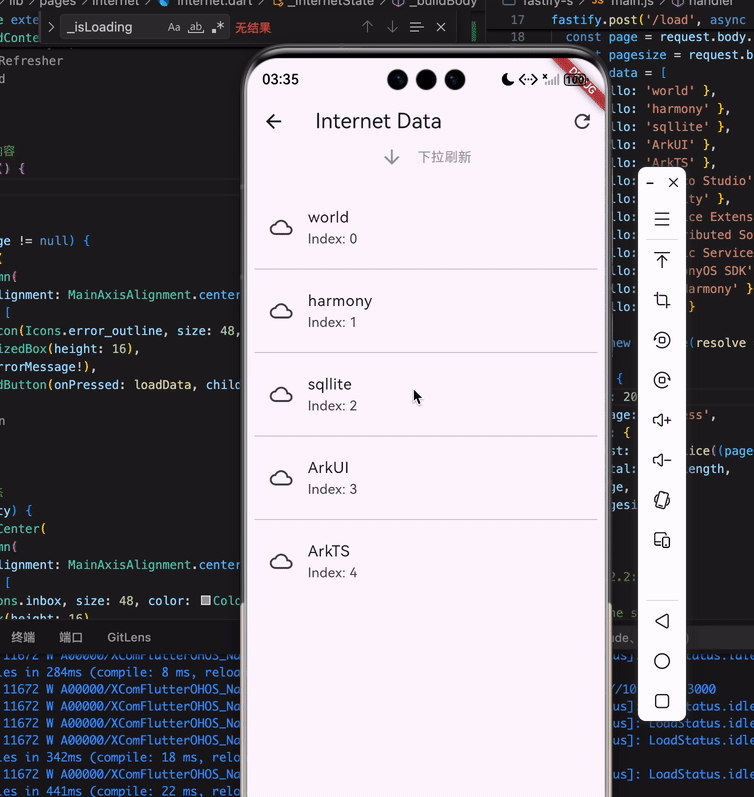Screen dimensions: 754x797
Task: Open the 端口 panel tab
Action: (71, 637)
